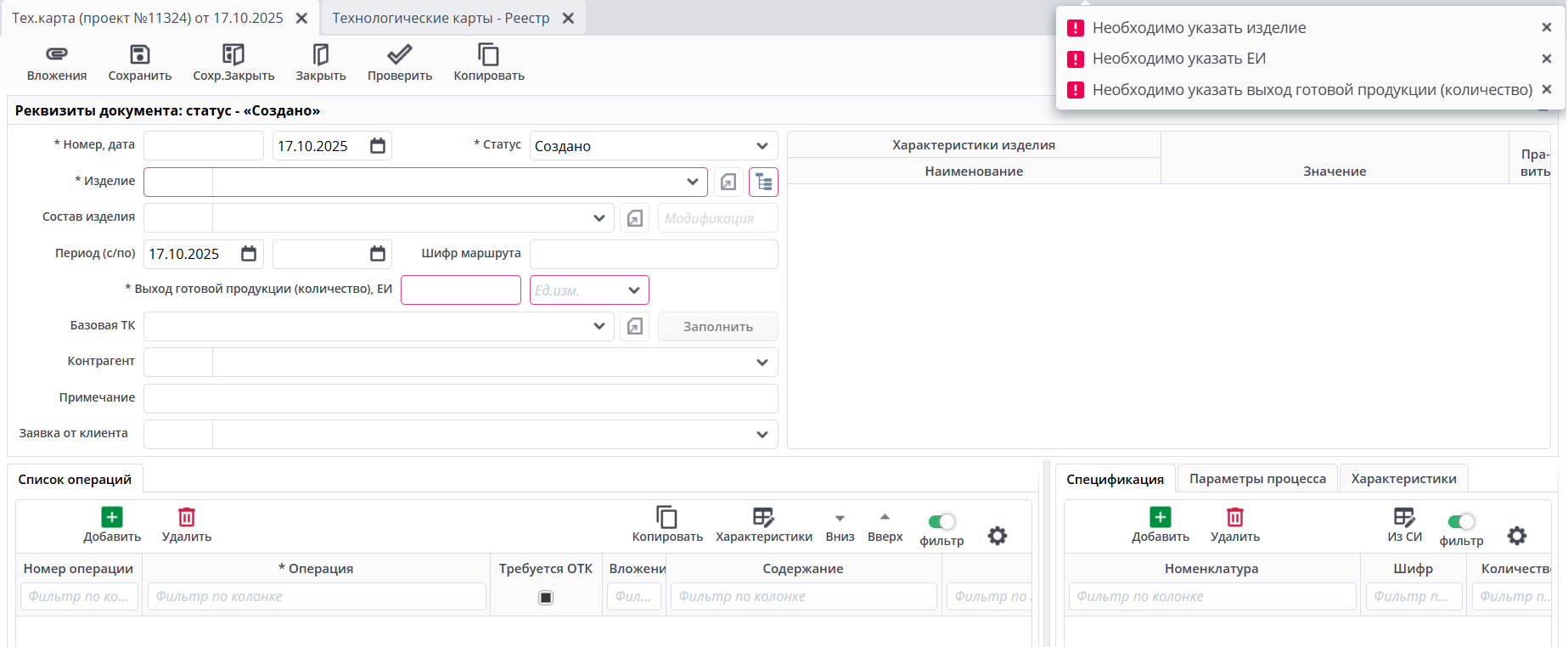Viewport: 1568px width, 647px height.
Task: Move operation down with Вниз arrow
Action: point(840,519)
